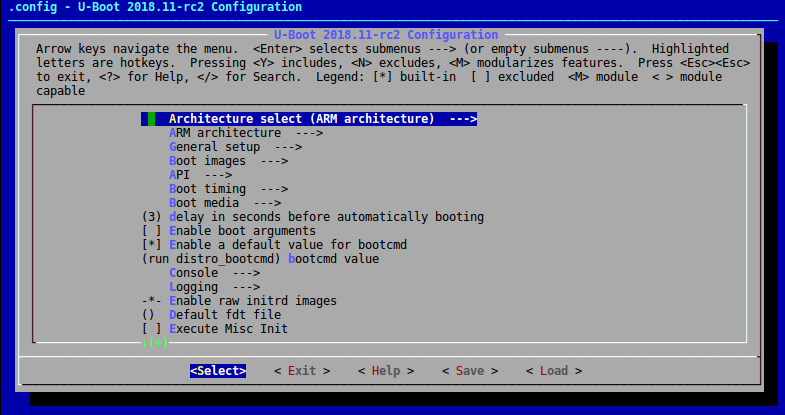Open the ARM architecture submenu
The width and height of the screenshot is (785, 415).
pos(246,133)
